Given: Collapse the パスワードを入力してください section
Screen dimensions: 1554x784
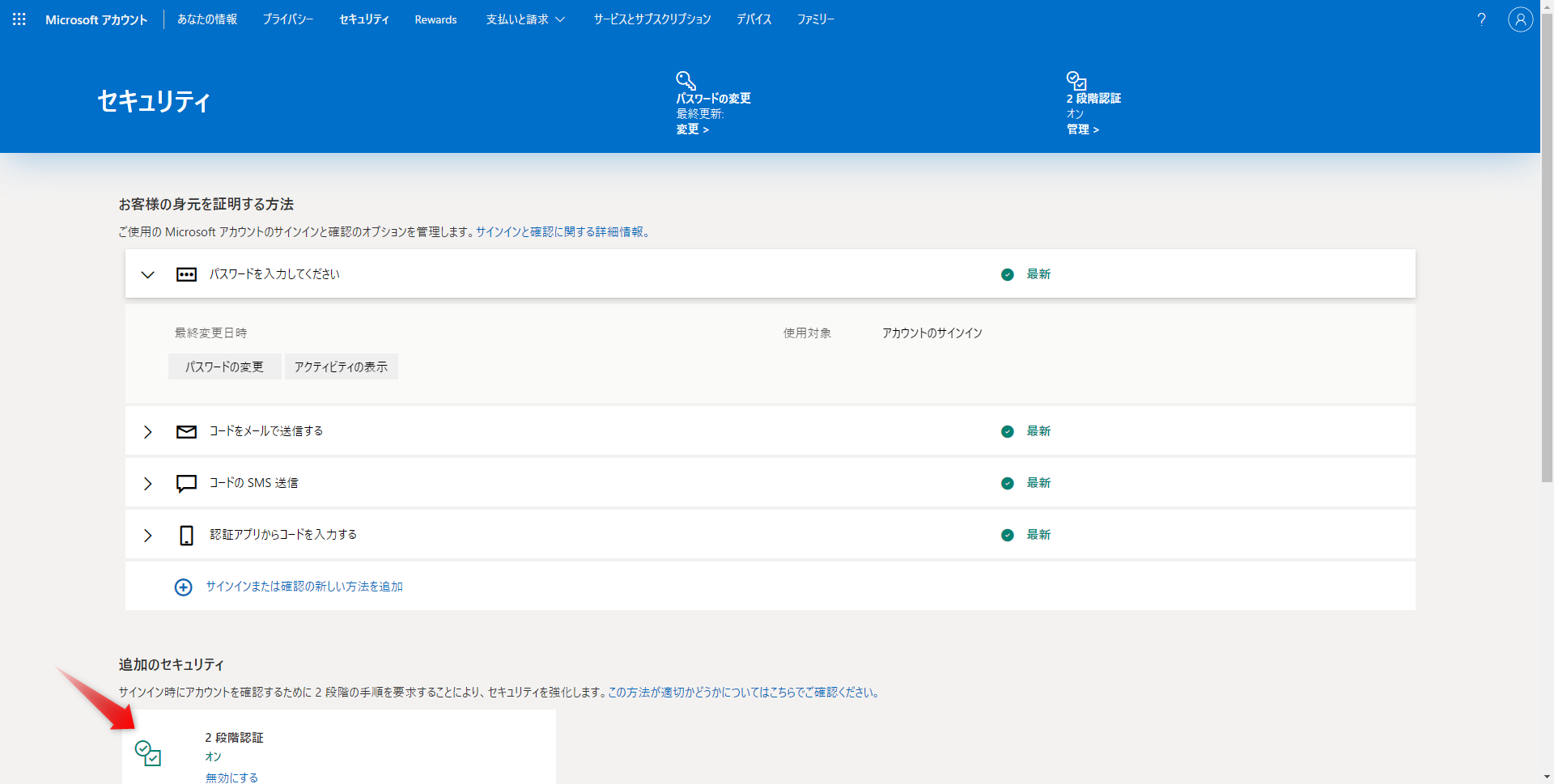Looking at the screenshot, I should [147, 275].
